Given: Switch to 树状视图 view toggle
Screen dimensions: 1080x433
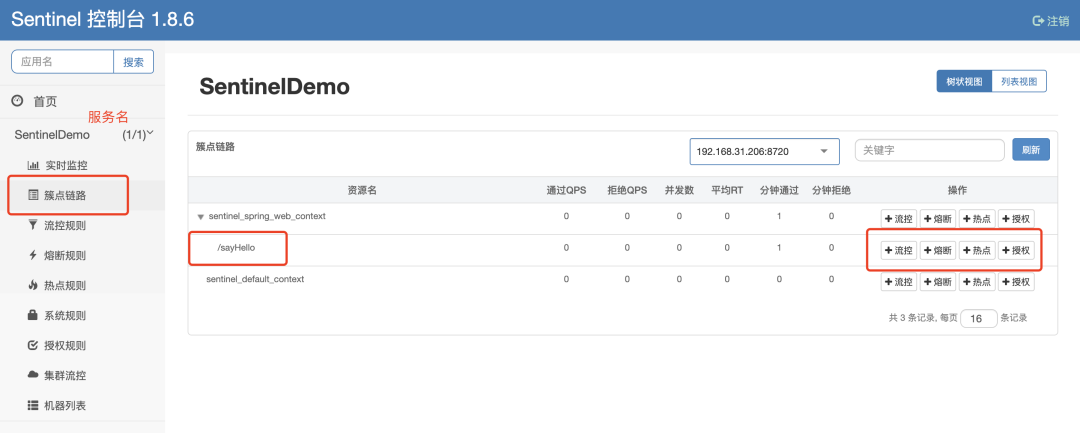Looking at the screenshot, I should pyautogui.click(x=964, y=81).
